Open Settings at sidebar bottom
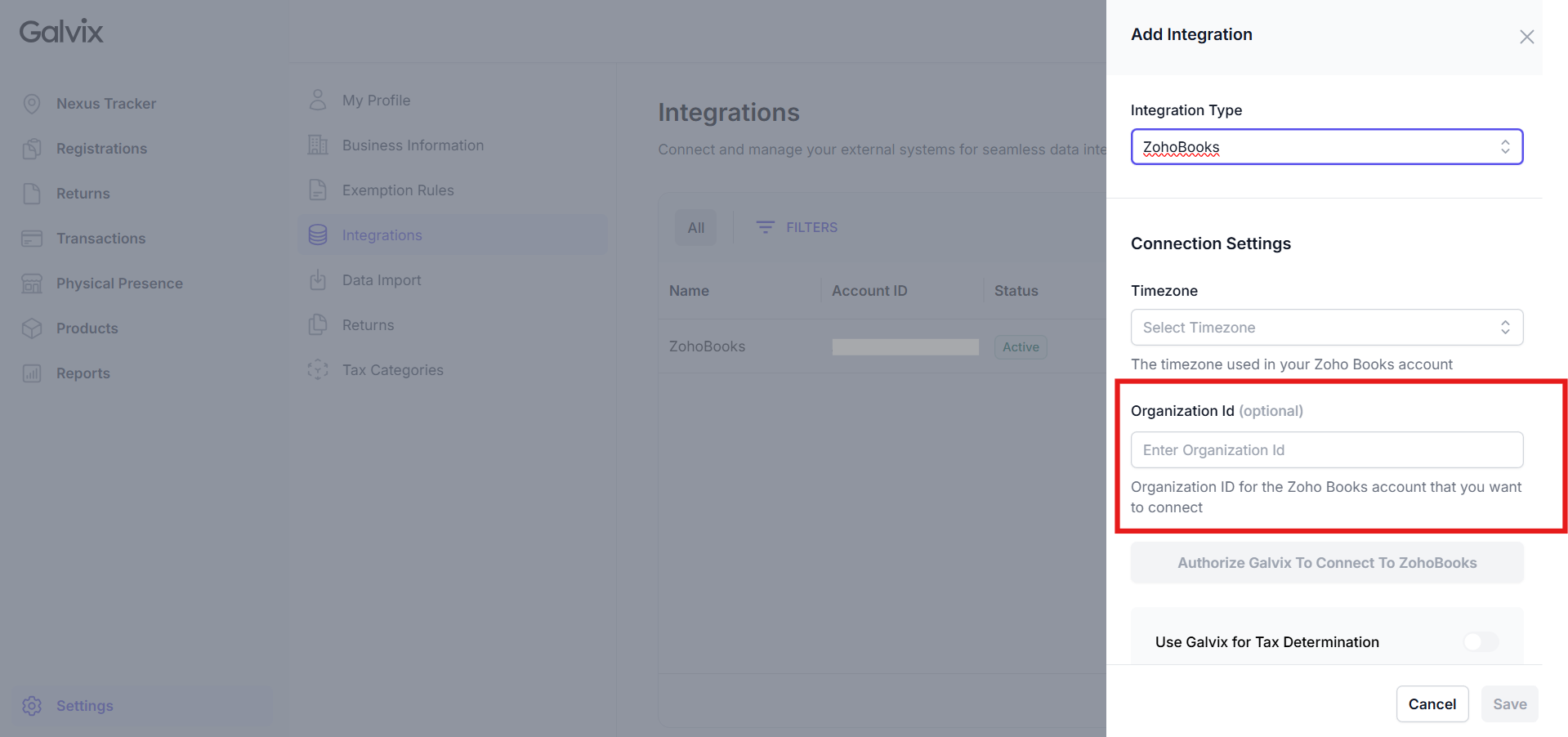The image size is (1568, 737). (x=84, y=706)
